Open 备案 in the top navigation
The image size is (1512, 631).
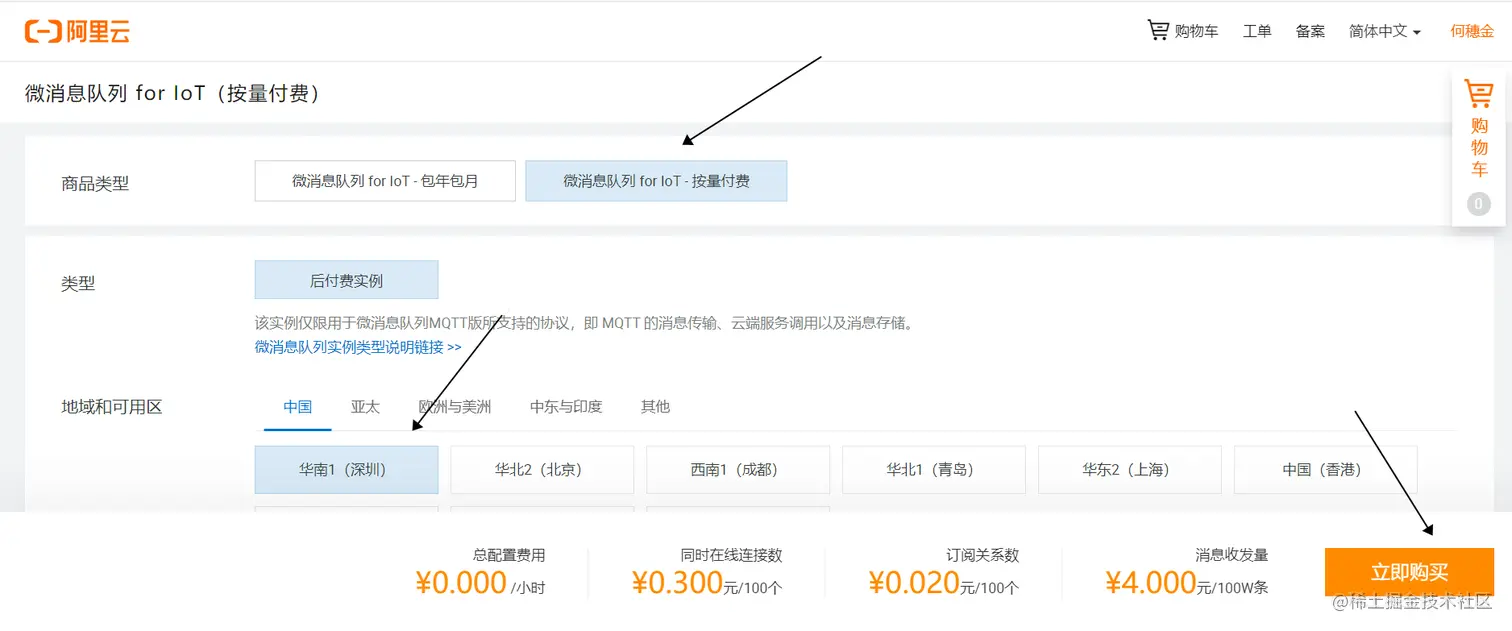[x=1310, y=31]
